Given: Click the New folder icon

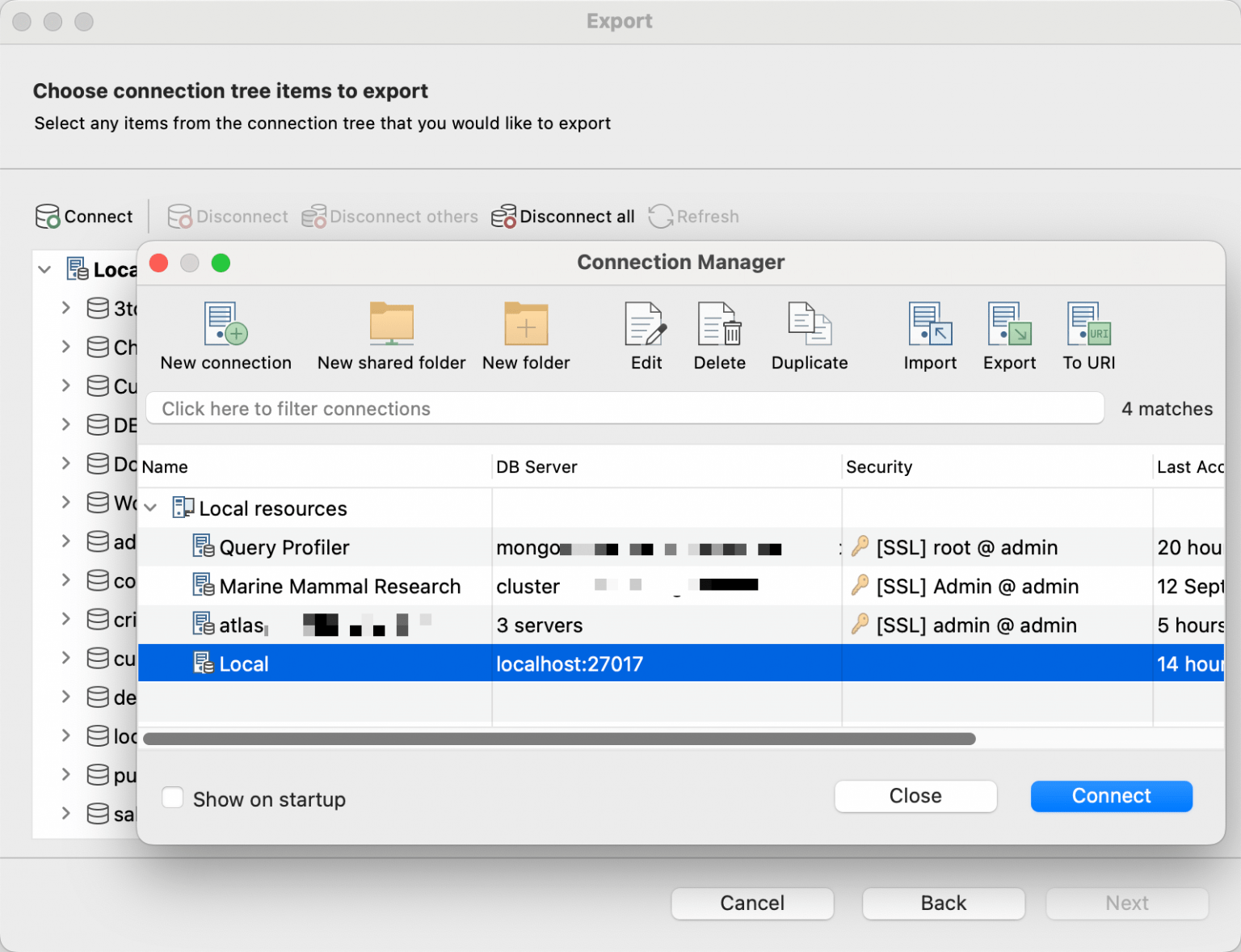Looking at the screenshot, I should tap(526, 325).
